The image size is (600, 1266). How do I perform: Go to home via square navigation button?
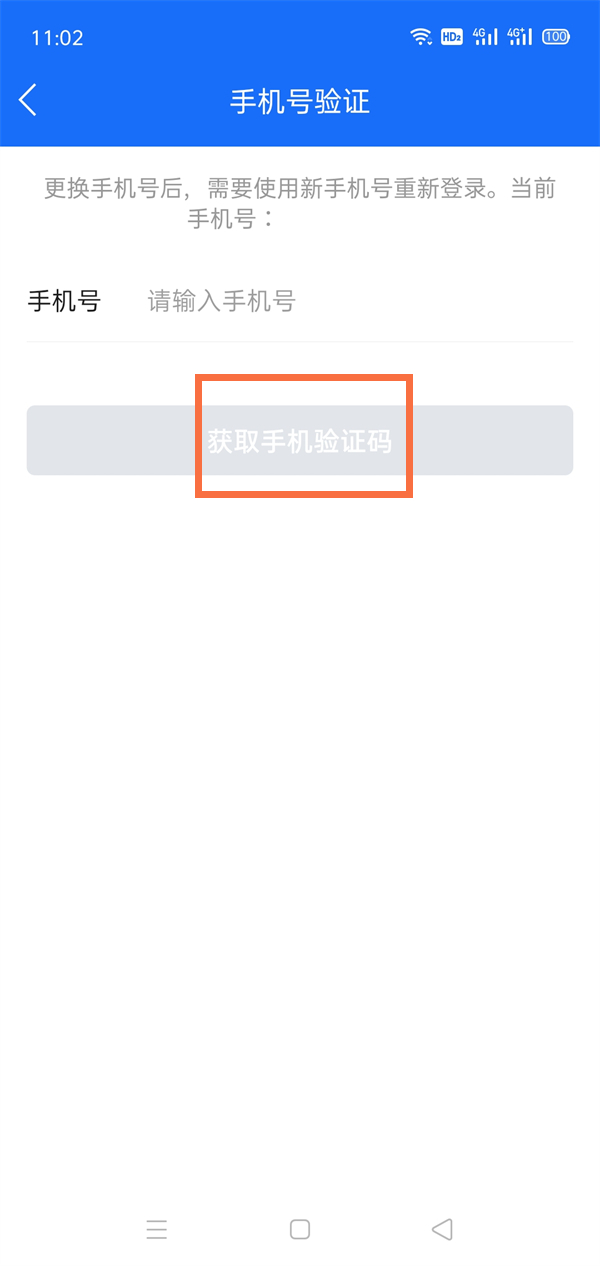(300, 1229)
